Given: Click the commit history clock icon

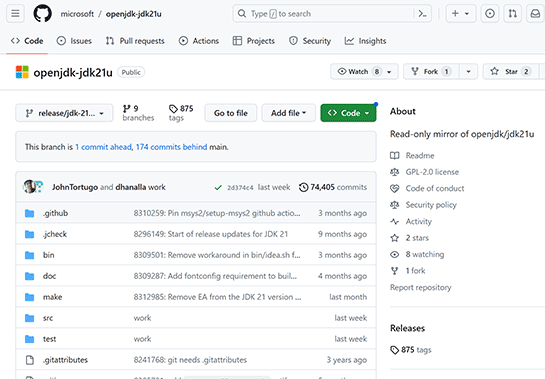Looking at the screenshot, I should [x=303, y=187].
